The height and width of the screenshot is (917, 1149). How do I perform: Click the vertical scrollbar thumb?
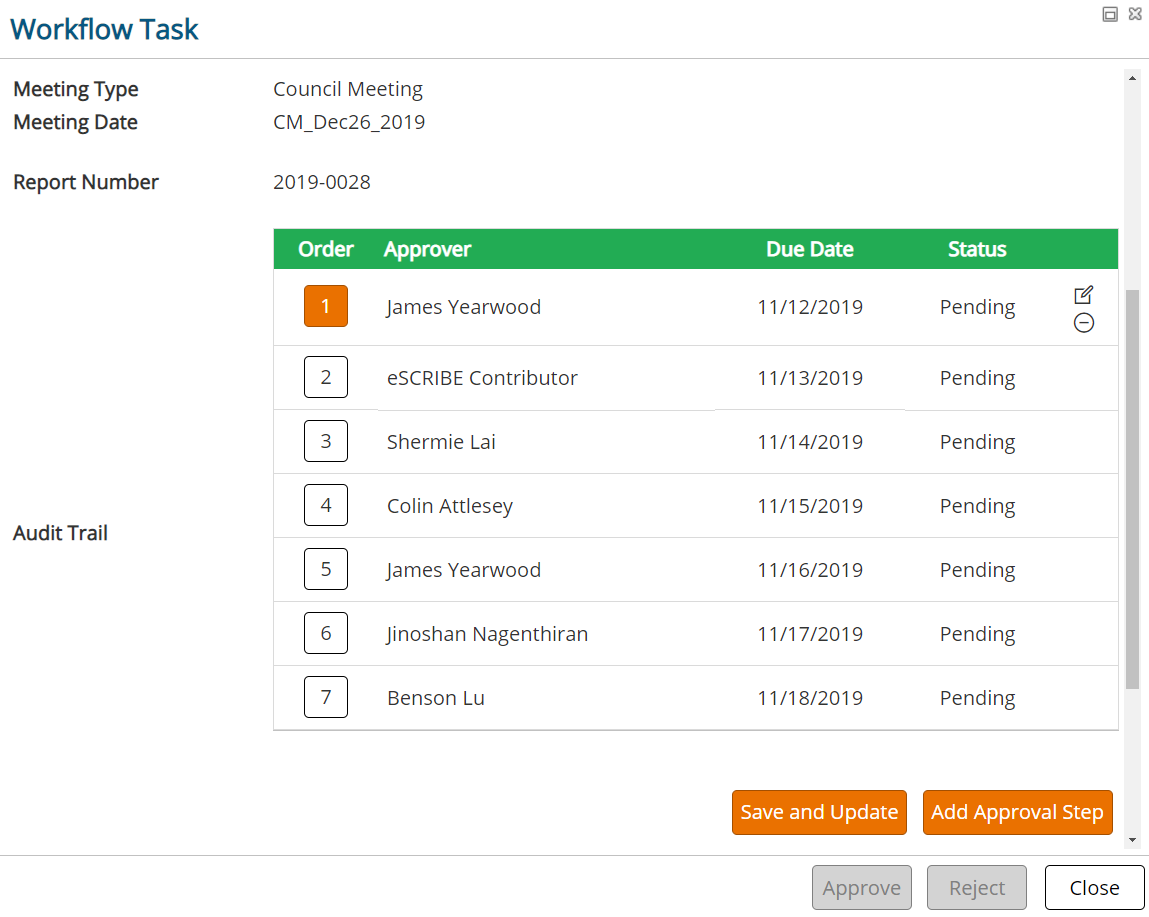(1132, 489)
